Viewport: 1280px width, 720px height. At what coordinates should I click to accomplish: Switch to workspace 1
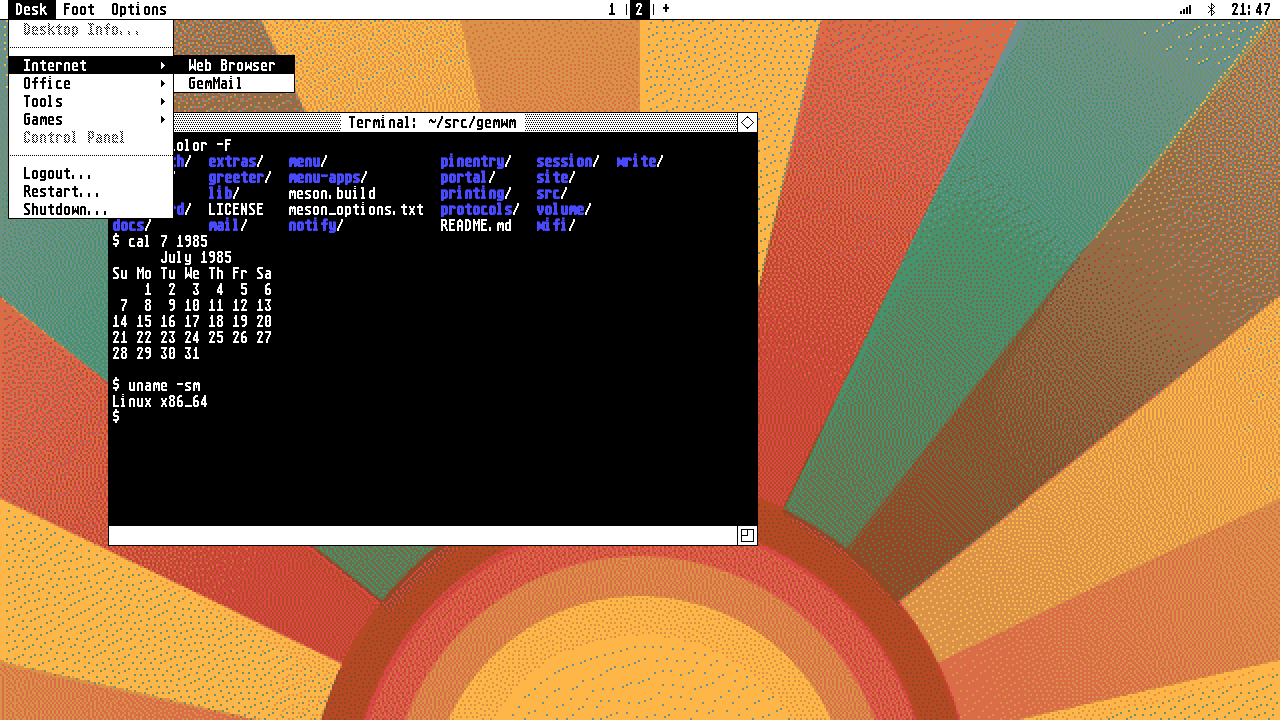tap(612, 9)
